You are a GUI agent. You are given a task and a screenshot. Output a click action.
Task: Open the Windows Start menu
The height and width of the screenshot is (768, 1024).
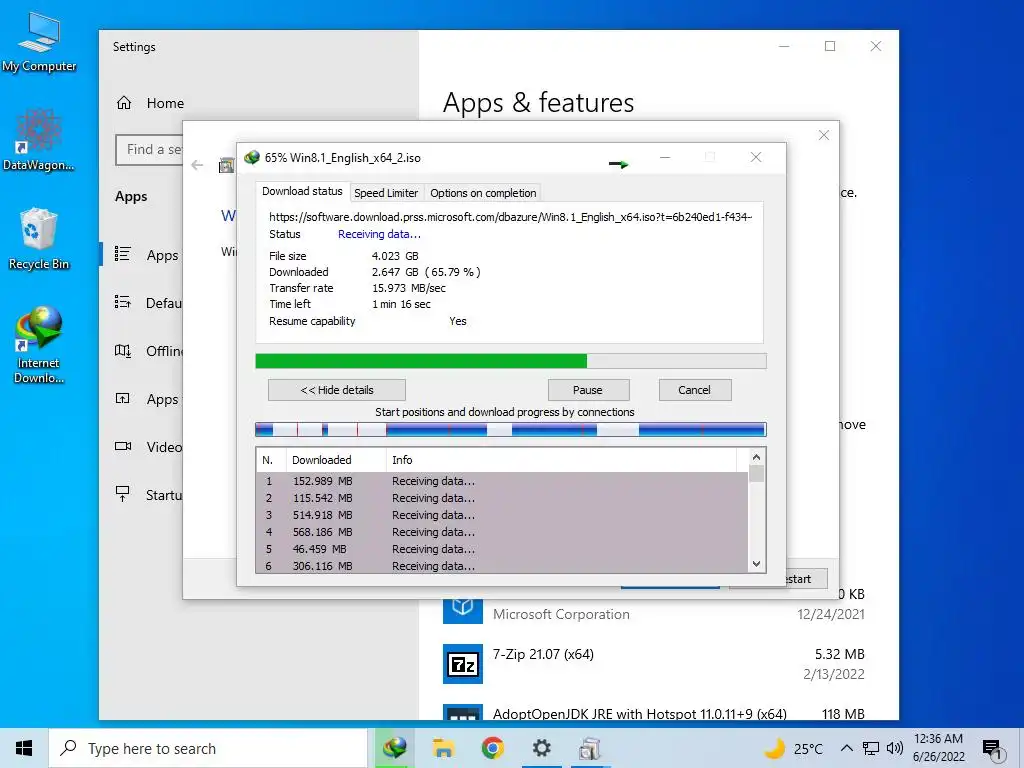[24, 748]
